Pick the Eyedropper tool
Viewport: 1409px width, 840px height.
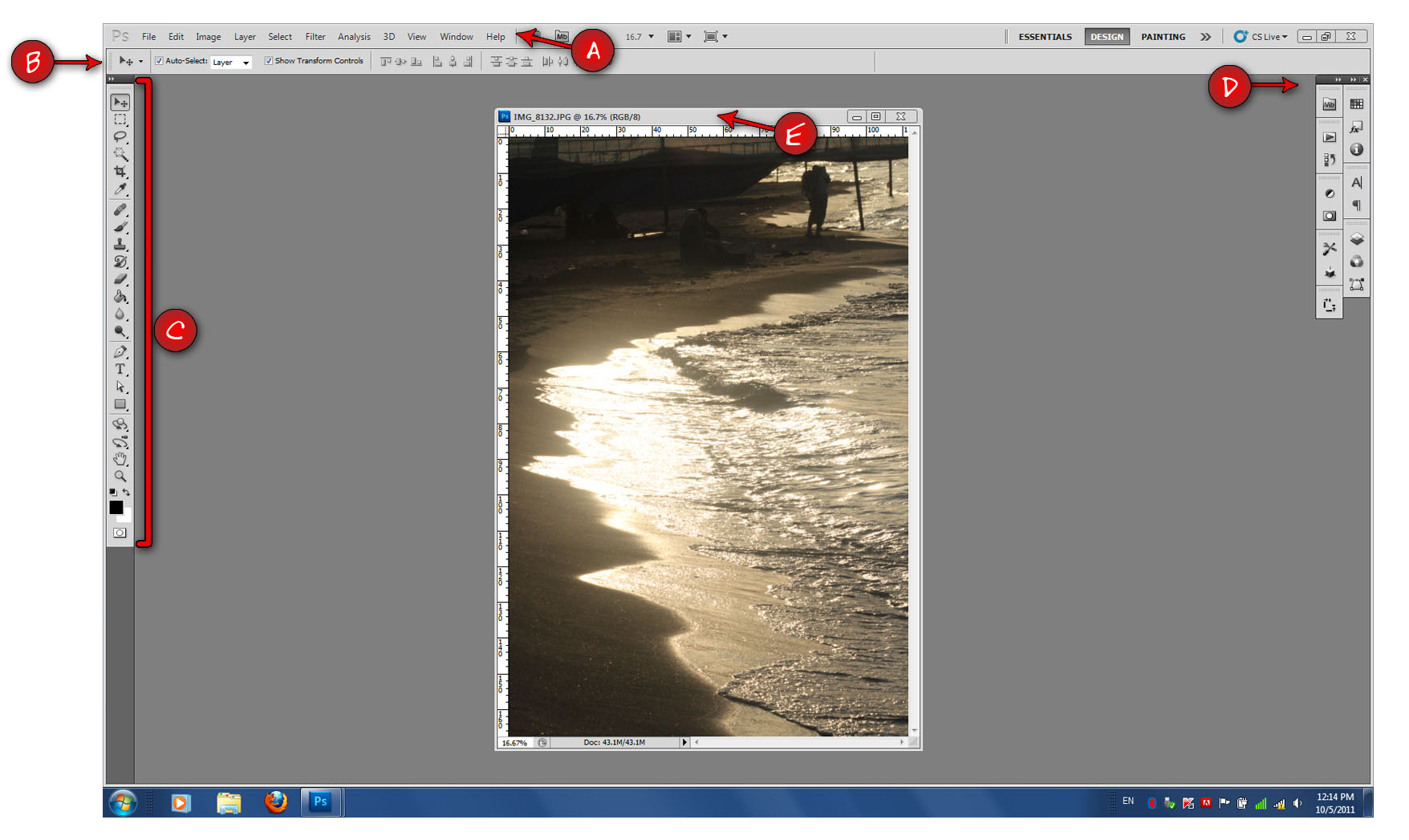pos(120,189)
